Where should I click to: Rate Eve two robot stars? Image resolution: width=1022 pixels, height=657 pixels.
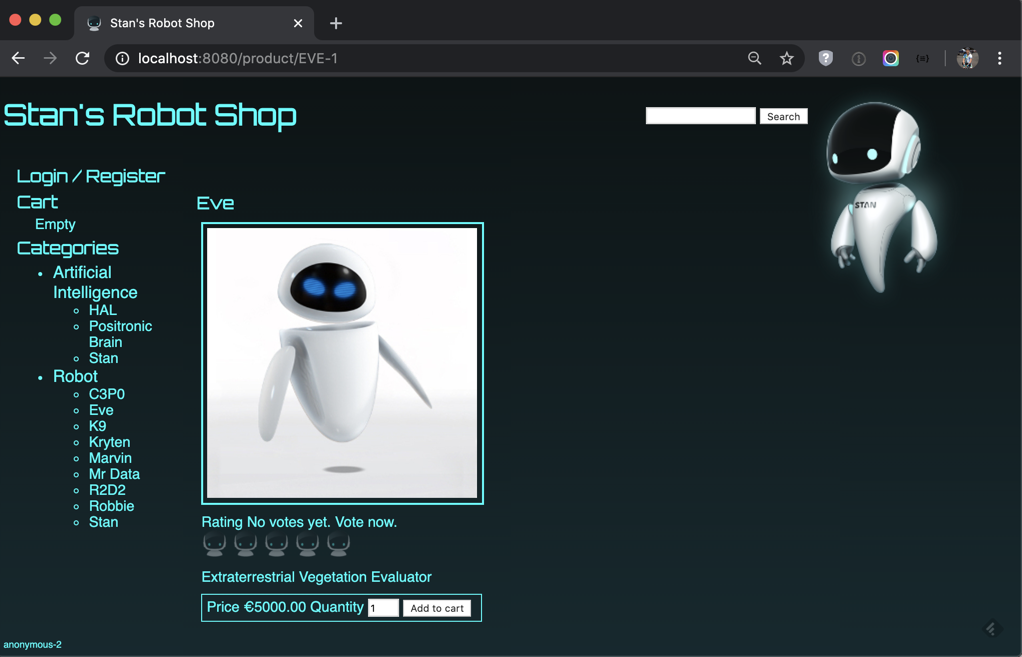246,544
